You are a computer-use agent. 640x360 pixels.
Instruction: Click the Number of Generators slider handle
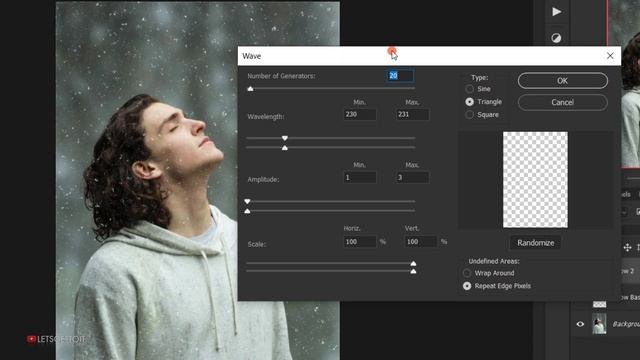(x=251, y=89)
